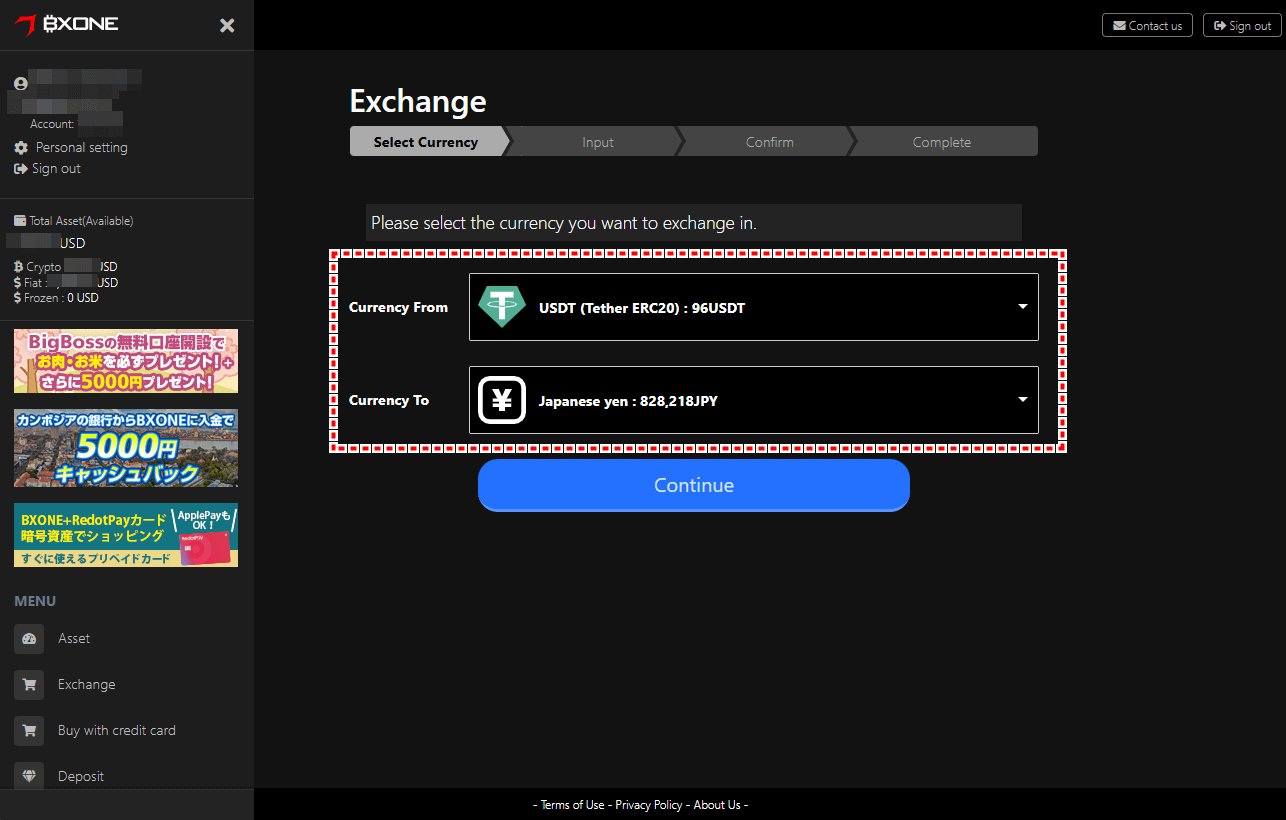Click the Buy with credit card cart icon
This screenshot has height=820, width=1286.
pos(29,730)
